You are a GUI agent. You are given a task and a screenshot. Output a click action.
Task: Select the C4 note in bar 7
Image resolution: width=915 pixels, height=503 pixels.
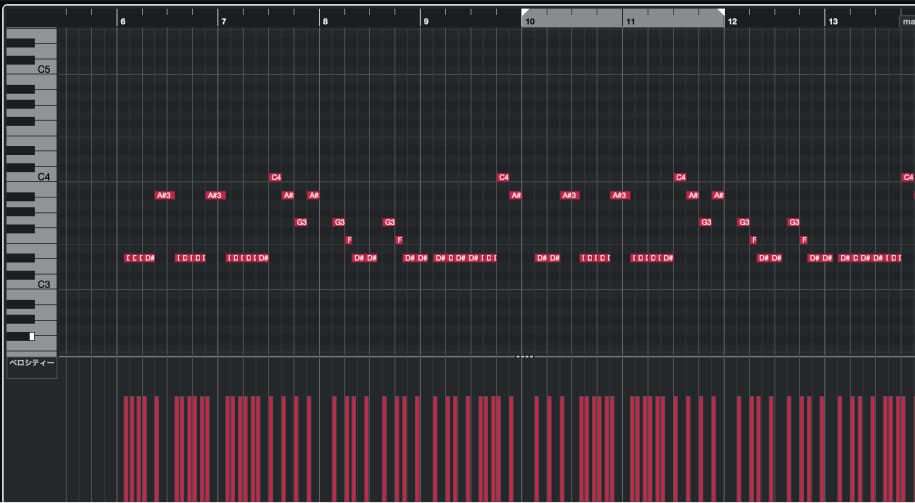(x=276, y=177)
